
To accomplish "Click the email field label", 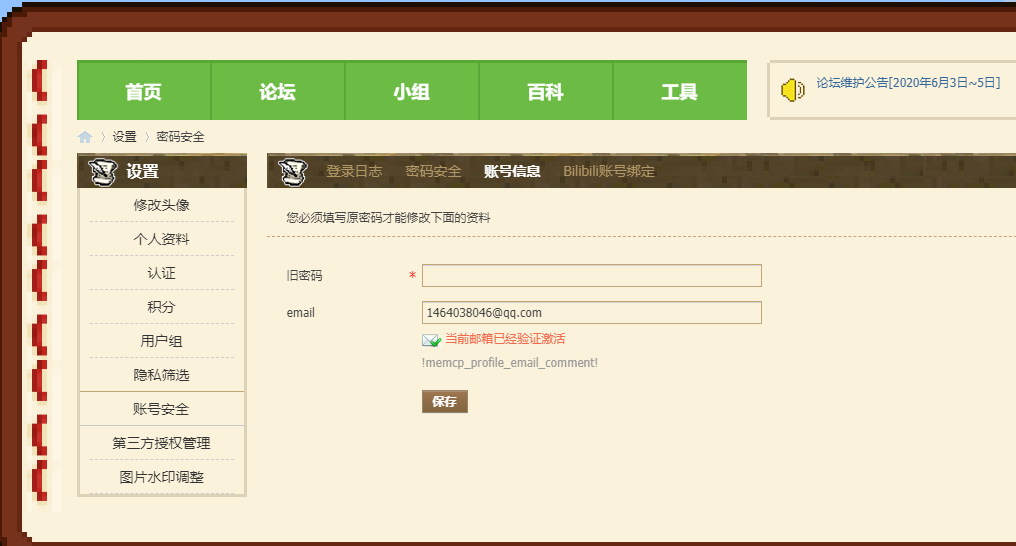I will 301,313.
